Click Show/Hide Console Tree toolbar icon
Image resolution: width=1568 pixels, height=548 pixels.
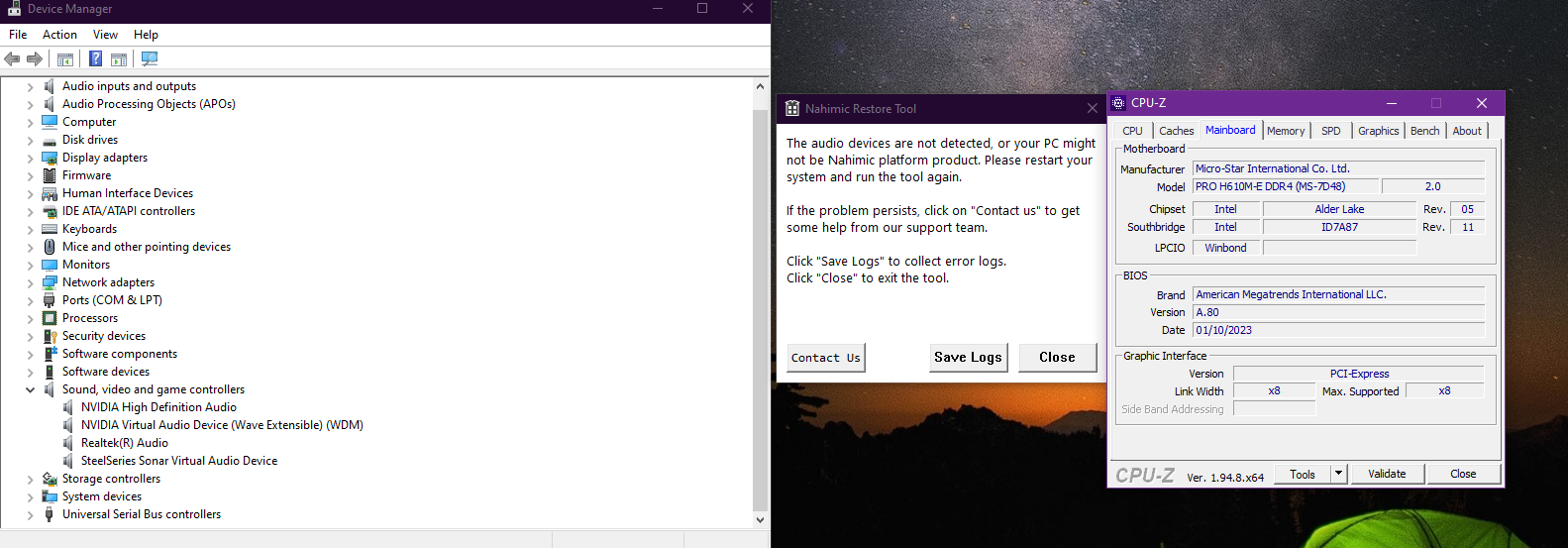65,59
